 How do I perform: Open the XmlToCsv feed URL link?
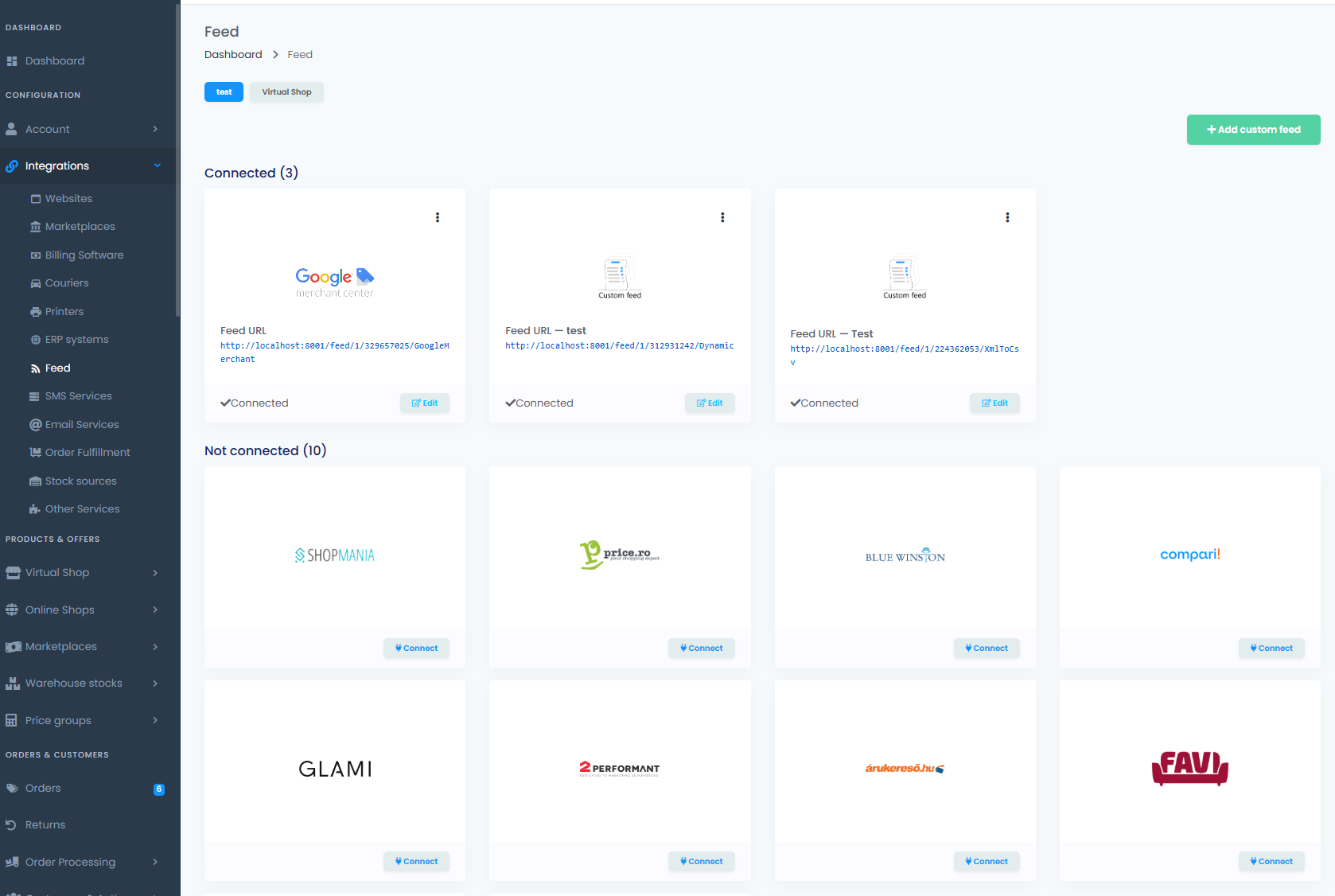coord(905,356)
